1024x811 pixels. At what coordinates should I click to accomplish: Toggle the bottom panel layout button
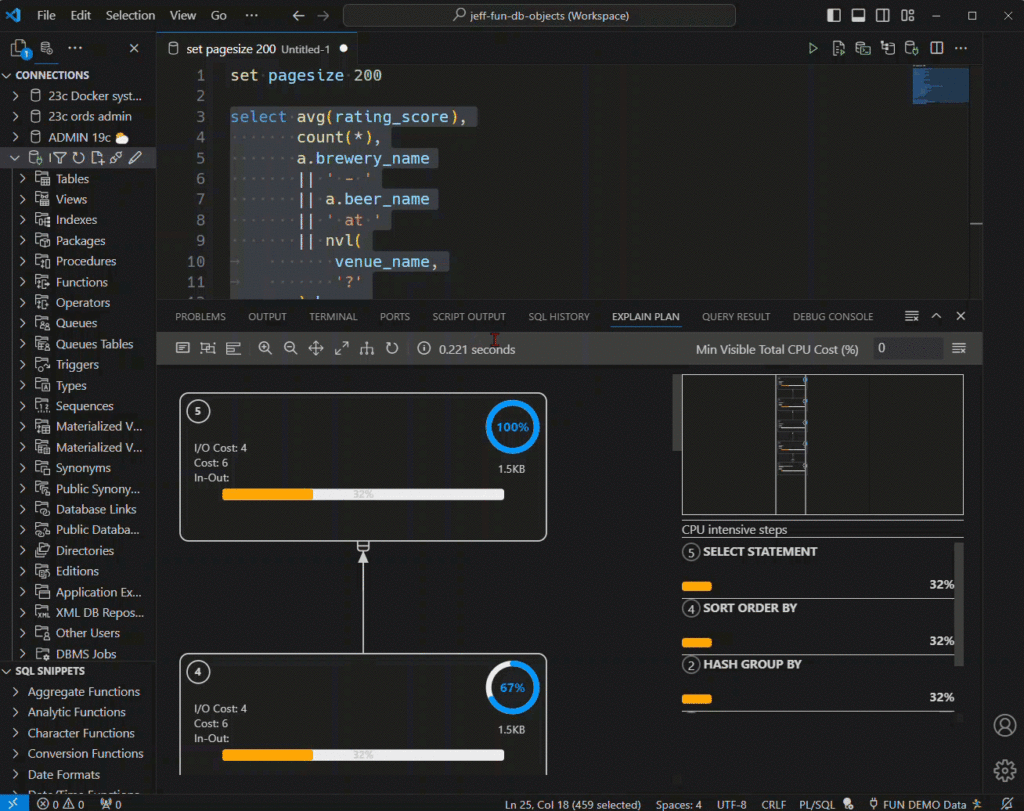(858, 16)
